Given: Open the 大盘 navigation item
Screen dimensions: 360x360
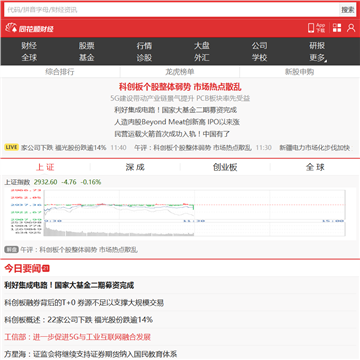Looking at the screenshot, I should point(202,46).
